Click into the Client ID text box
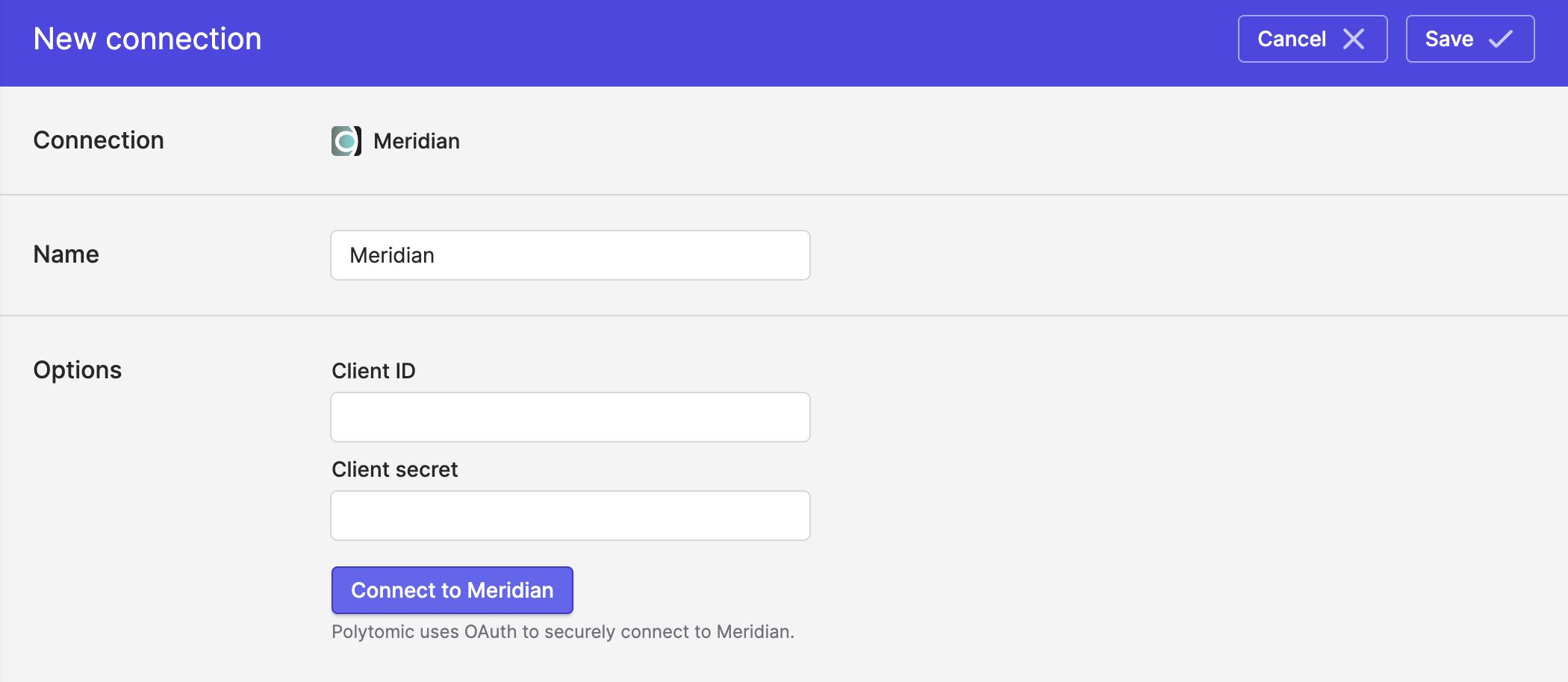Viewport: 1568px width, 682px height. point(570,417)
